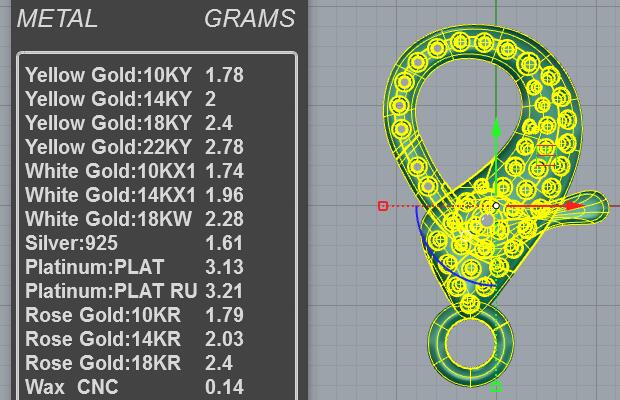
Task: Select the Yellow Gold:10KY row
Action: [x=134, y=75]
